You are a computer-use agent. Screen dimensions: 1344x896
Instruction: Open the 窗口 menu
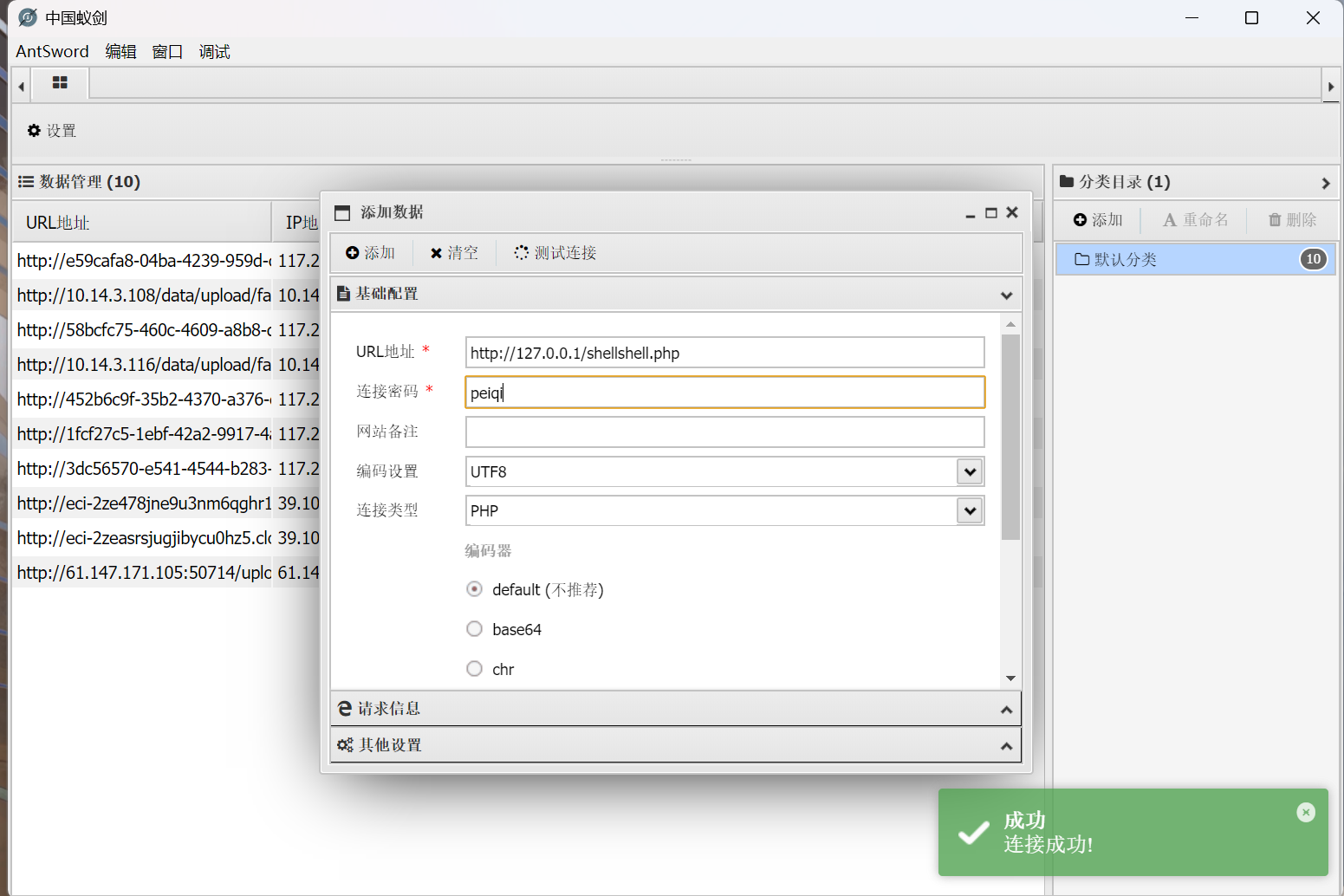[167, 51]
